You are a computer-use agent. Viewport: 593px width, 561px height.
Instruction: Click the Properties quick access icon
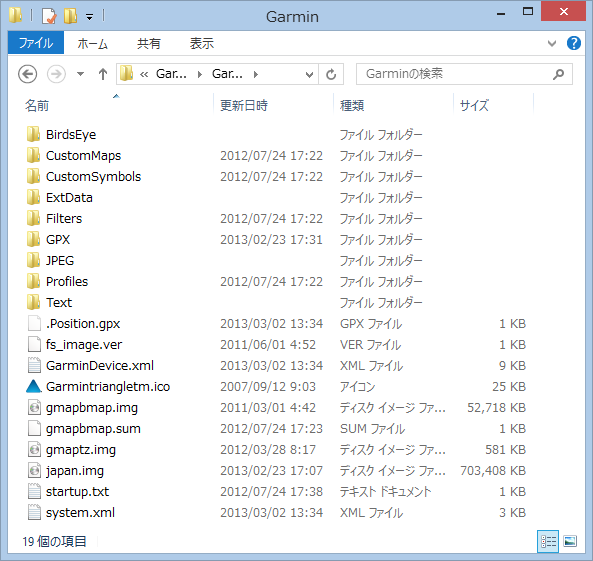(49, 16)
